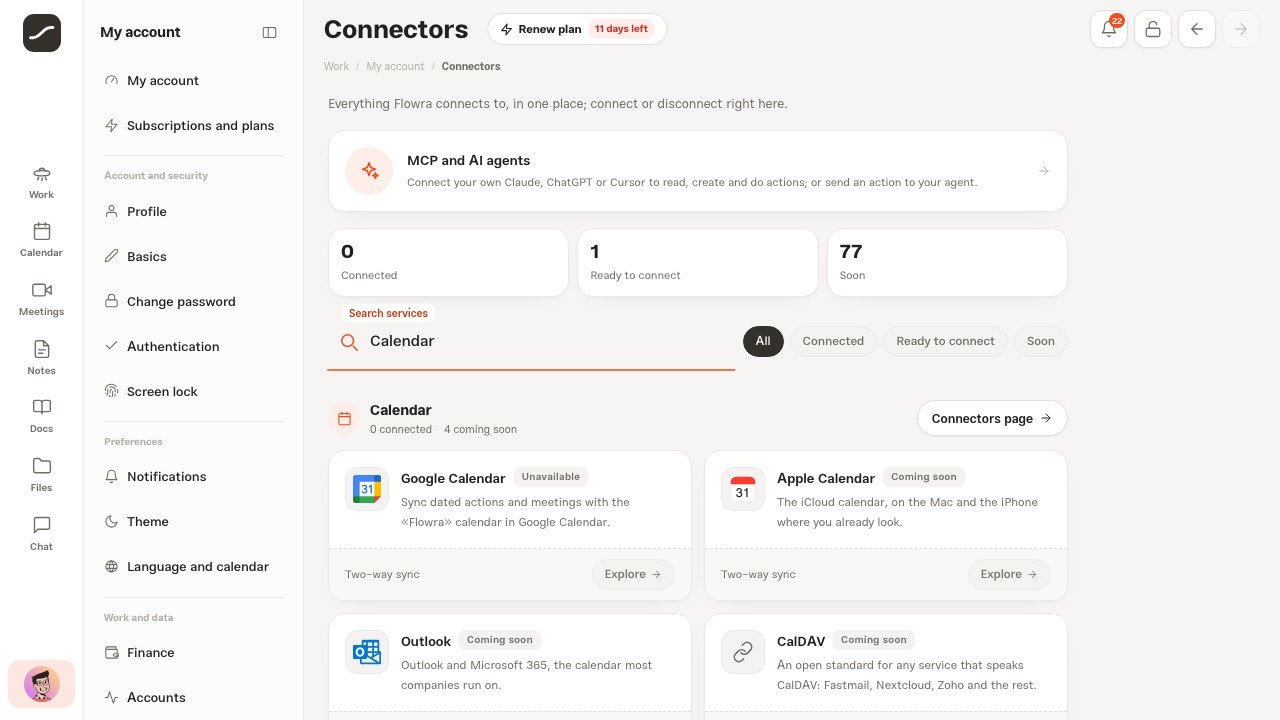Explore the Google Calendar connector
The image size is (1280, 720).
[633, 574]
